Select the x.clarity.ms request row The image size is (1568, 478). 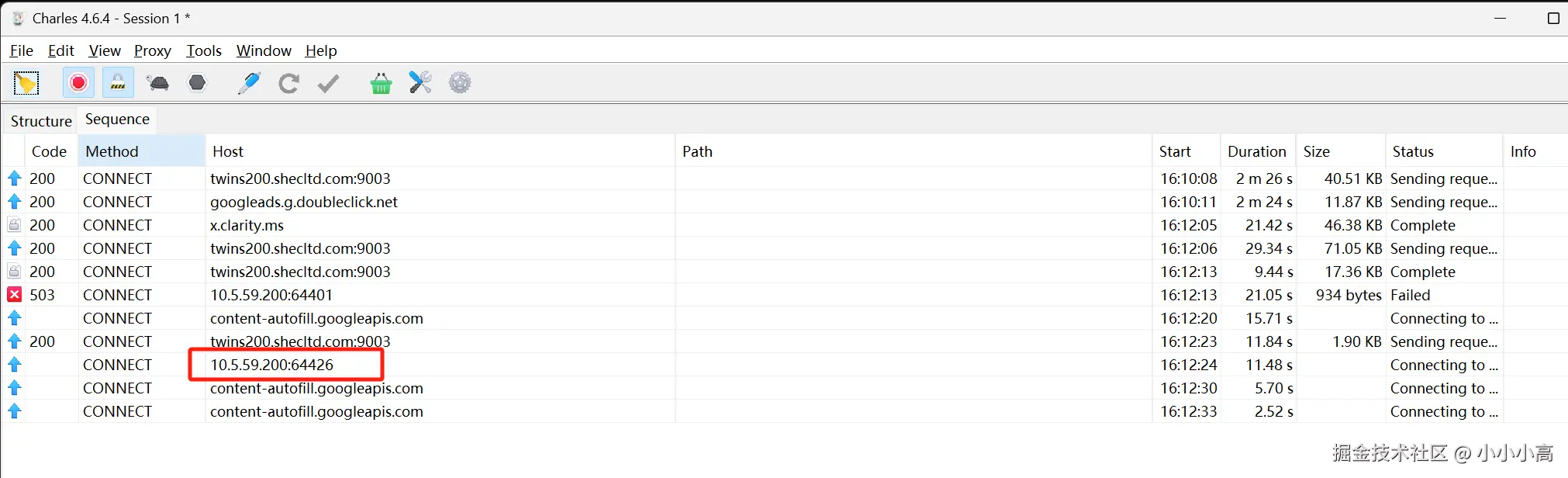click(x=247, y=225)
